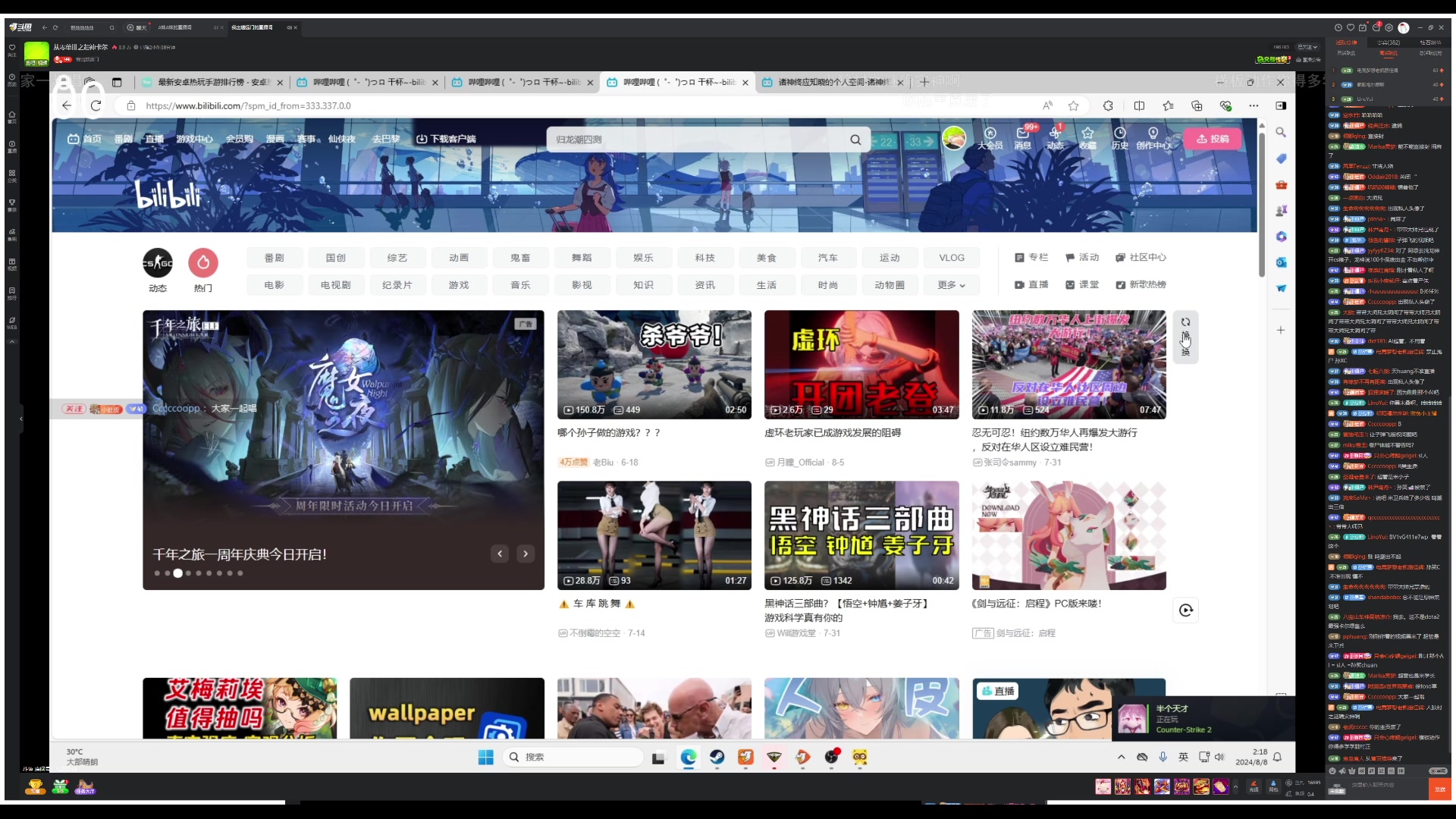This screenshot has width=1456, height=819.
Task: Open the Edge collections icon
Action: [1197, 105]
